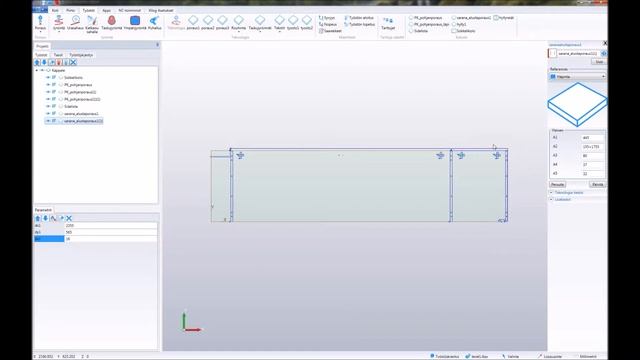The height and width of the screenshot is (360, 640).
Task: Switch to the Työstöjärjestys panel tab
Action: [81, 55]
